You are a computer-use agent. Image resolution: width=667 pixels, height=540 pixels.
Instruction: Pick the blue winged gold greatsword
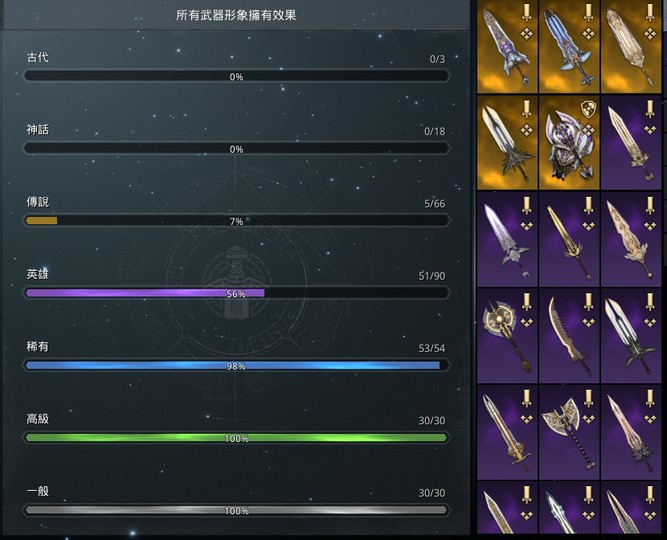click(x=569, y=46)
